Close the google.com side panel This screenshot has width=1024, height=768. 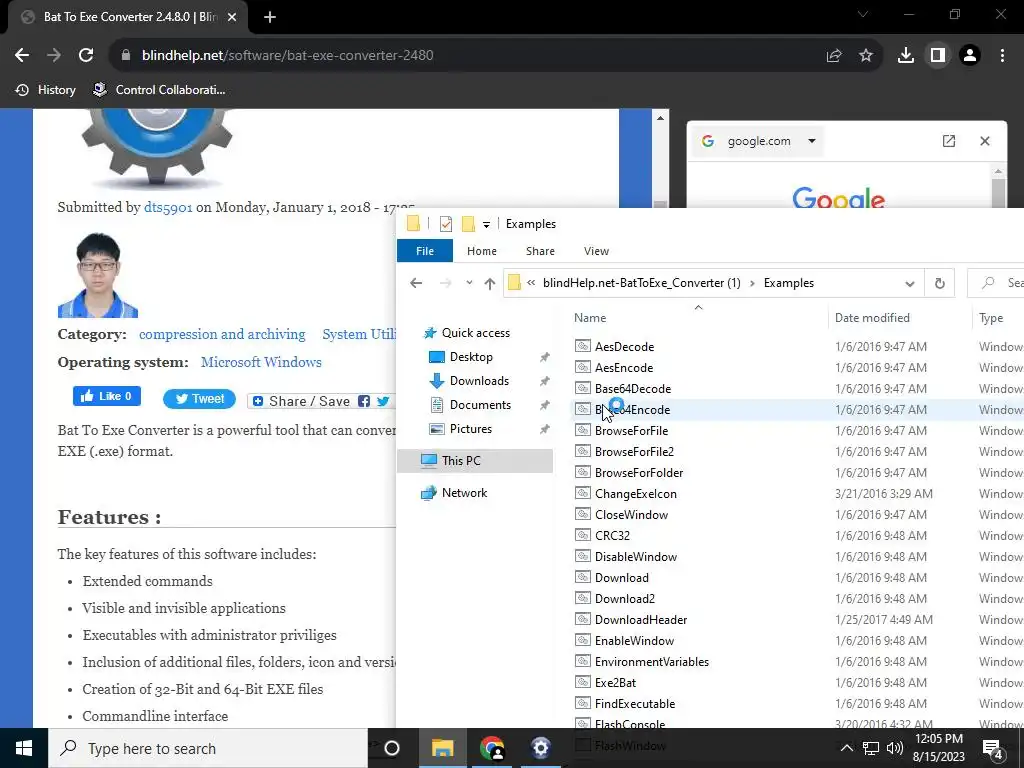tap(985, 141)
